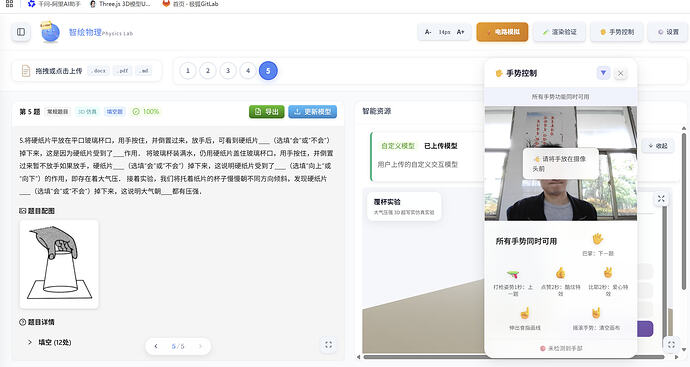Click the gun gesture 上一题 icon
690x367 pixels.
(x=513, y=275)
